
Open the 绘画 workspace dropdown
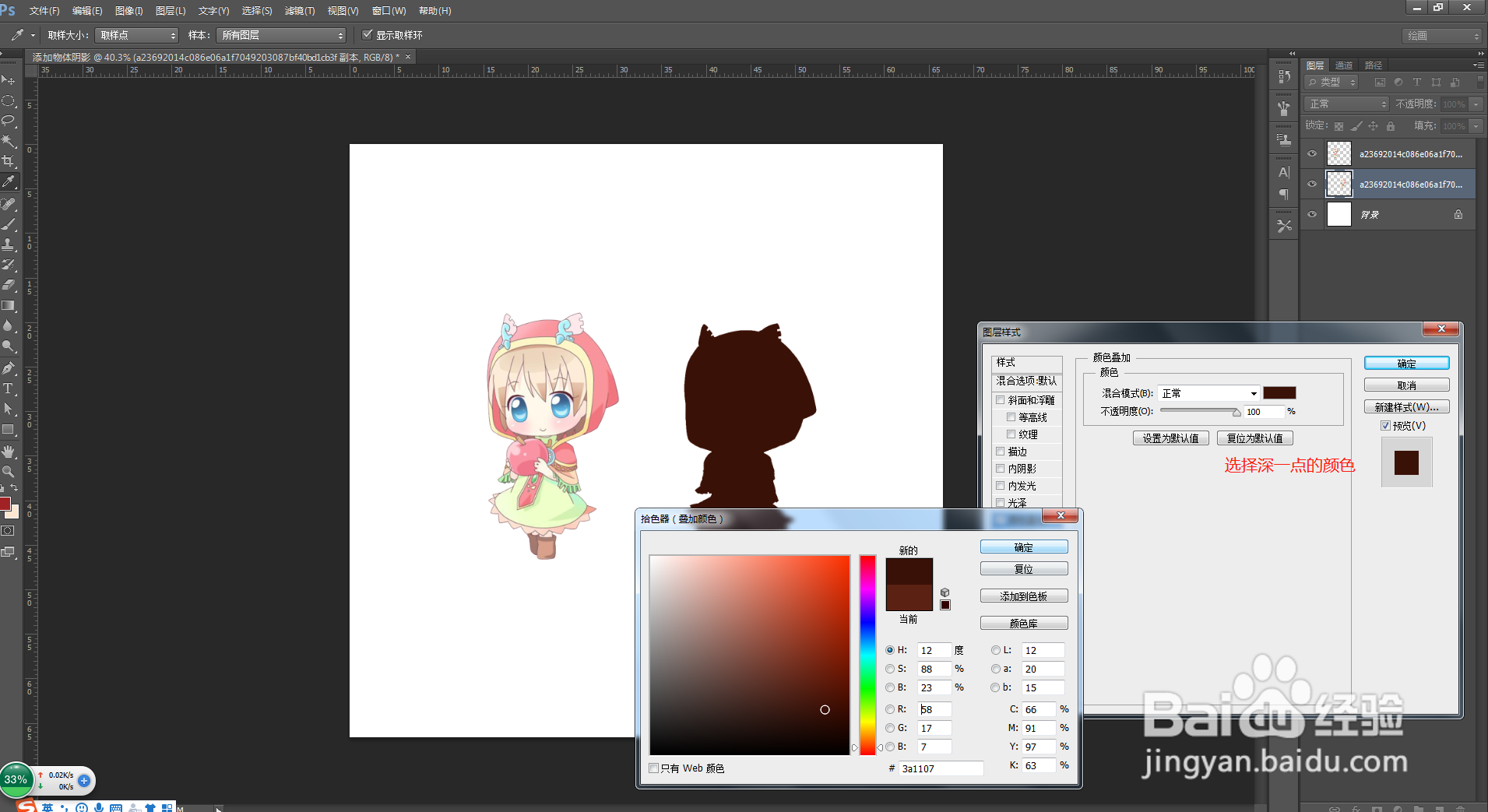coord(1442,36)
